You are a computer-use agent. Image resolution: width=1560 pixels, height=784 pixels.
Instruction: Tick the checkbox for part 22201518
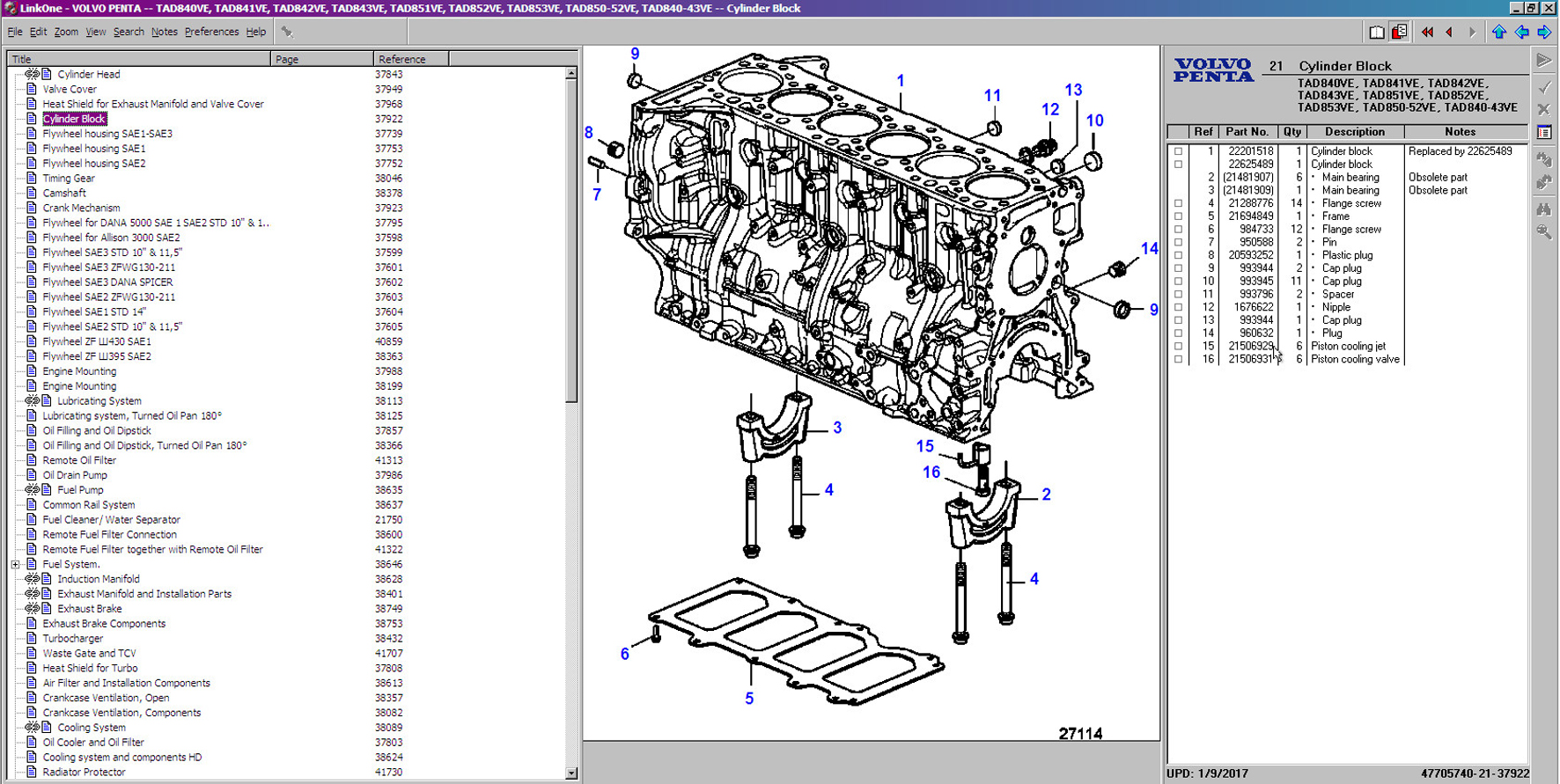pos(1178,151)
